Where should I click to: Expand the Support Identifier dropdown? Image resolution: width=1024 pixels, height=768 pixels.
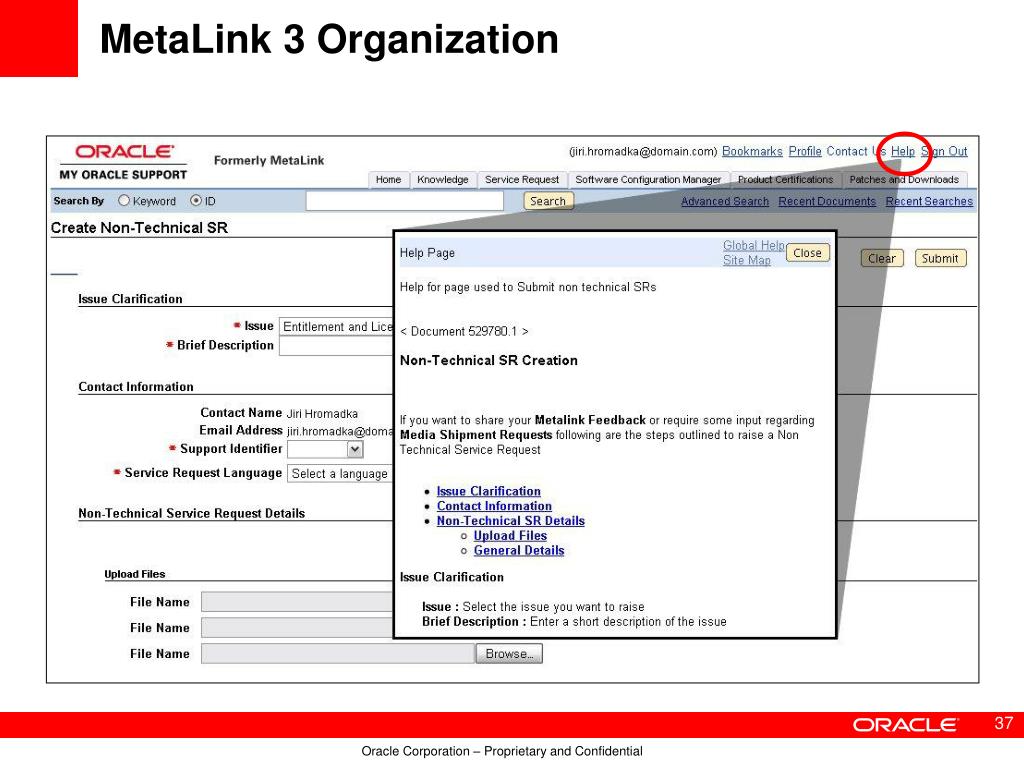pos(355,449)
